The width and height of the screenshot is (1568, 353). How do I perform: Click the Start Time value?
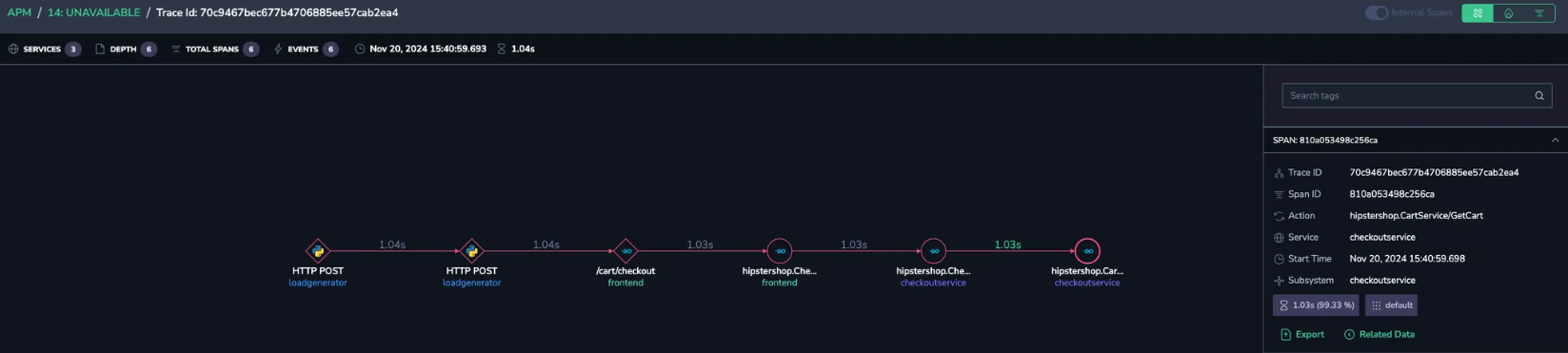pyautogui.click(x=1407, y=259)
